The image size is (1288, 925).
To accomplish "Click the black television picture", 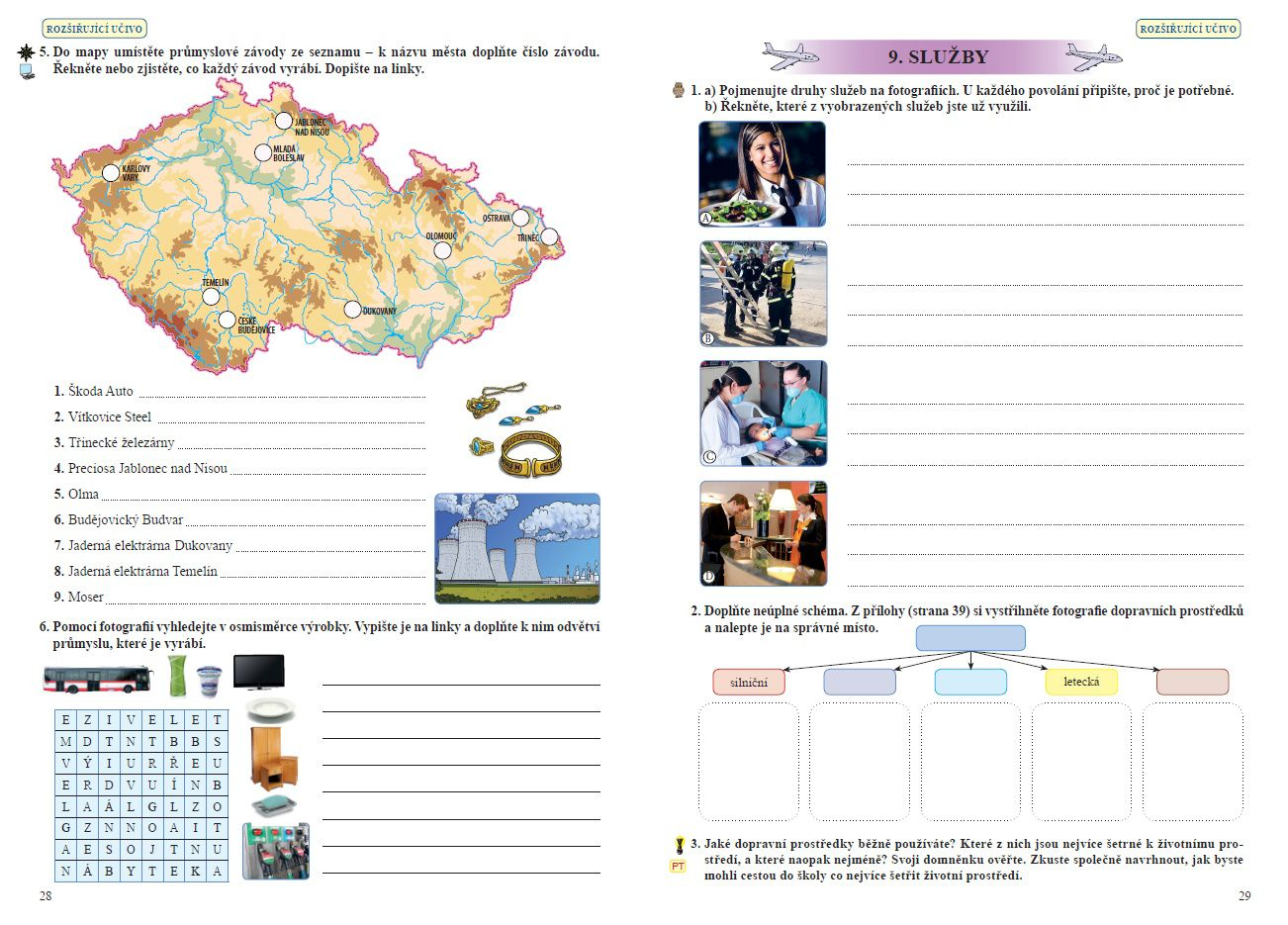I will pos(258,672).
